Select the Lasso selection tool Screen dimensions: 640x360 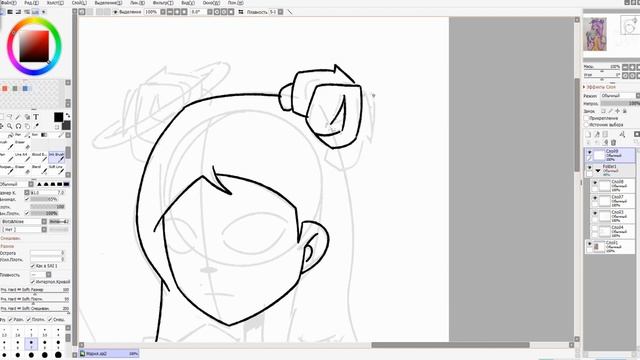(9, 117)
